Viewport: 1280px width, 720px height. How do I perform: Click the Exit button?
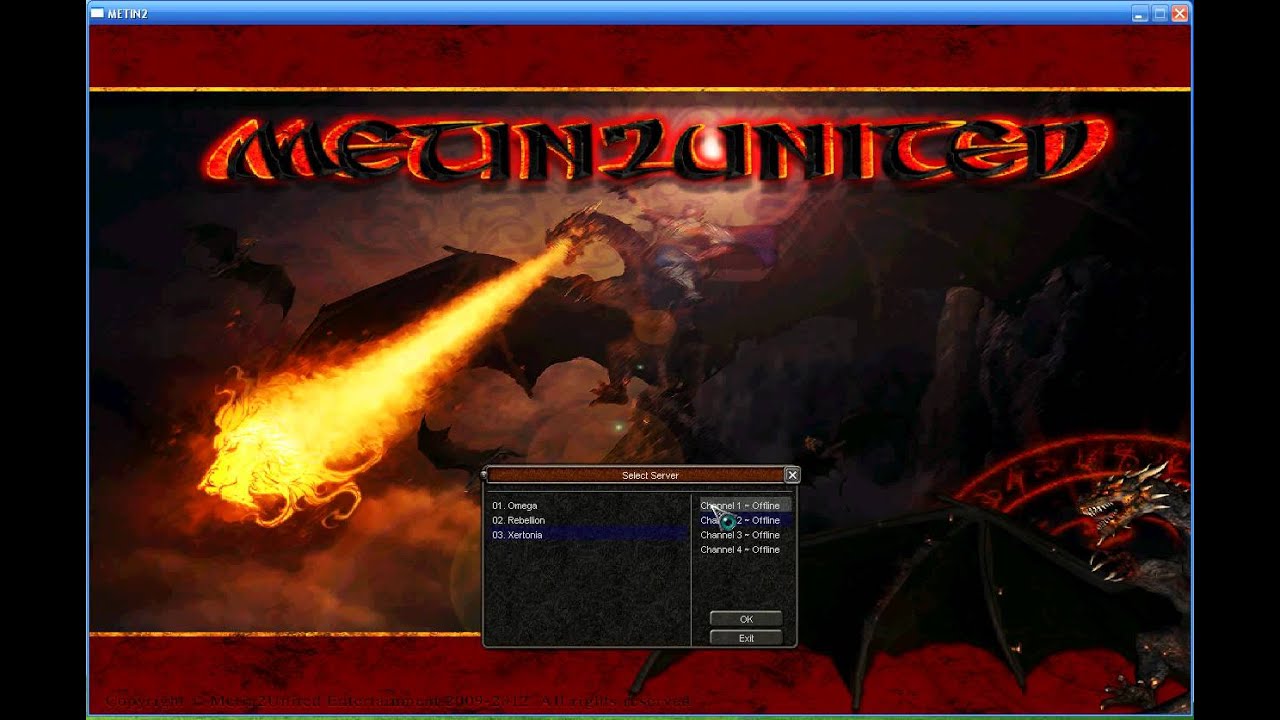pyautogui.click(x=746, y=638)
